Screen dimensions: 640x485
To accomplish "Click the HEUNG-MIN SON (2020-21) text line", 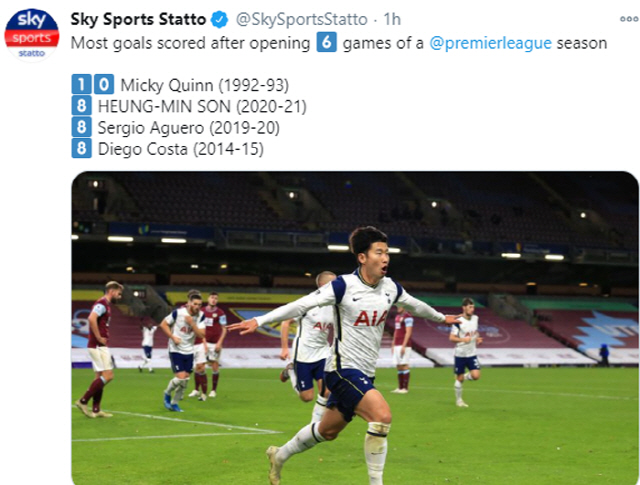I will pyautogui.click(x=202, y=106).
